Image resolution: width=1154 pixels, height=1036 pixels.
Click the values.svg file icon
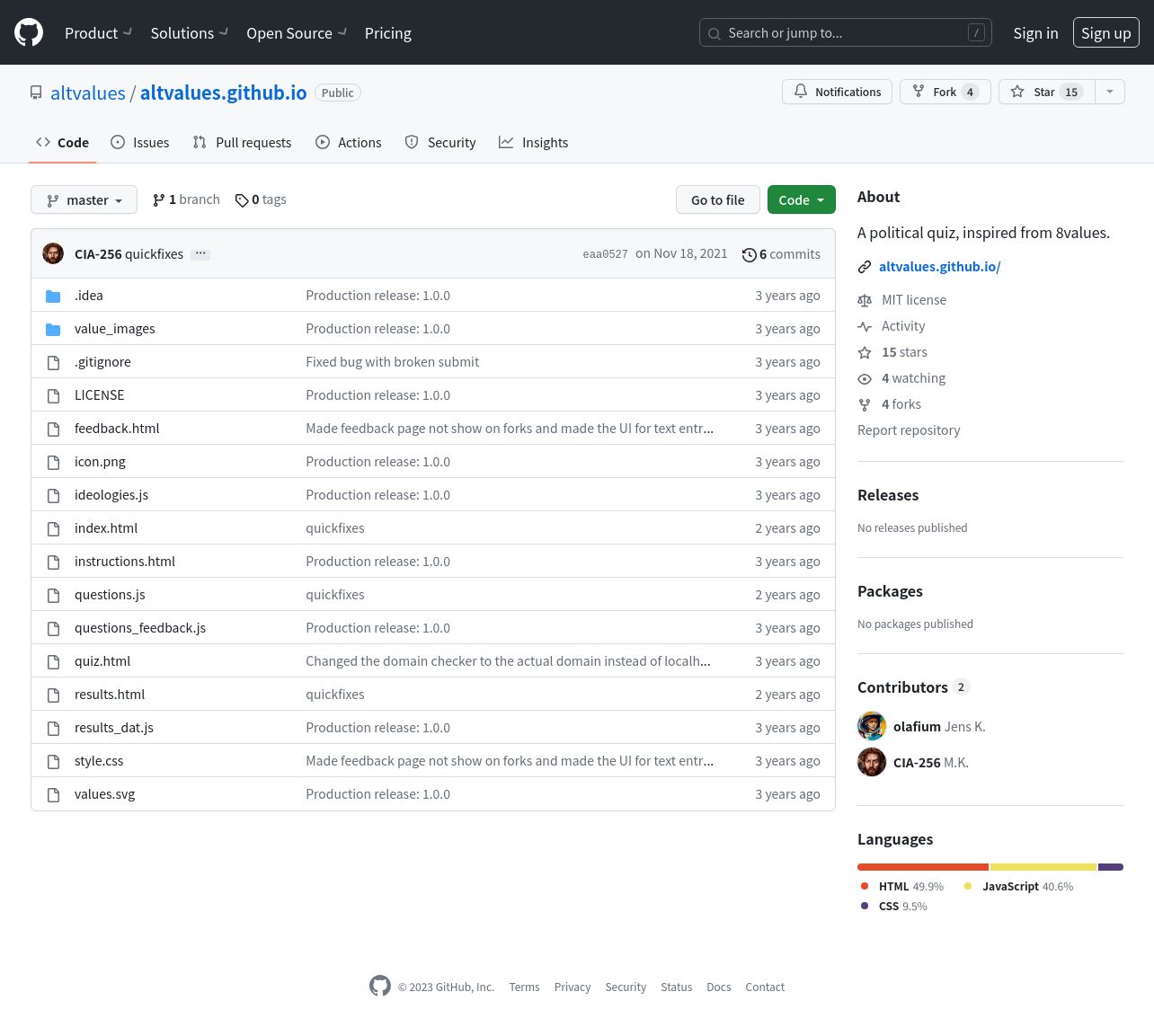tap(53, 794)
